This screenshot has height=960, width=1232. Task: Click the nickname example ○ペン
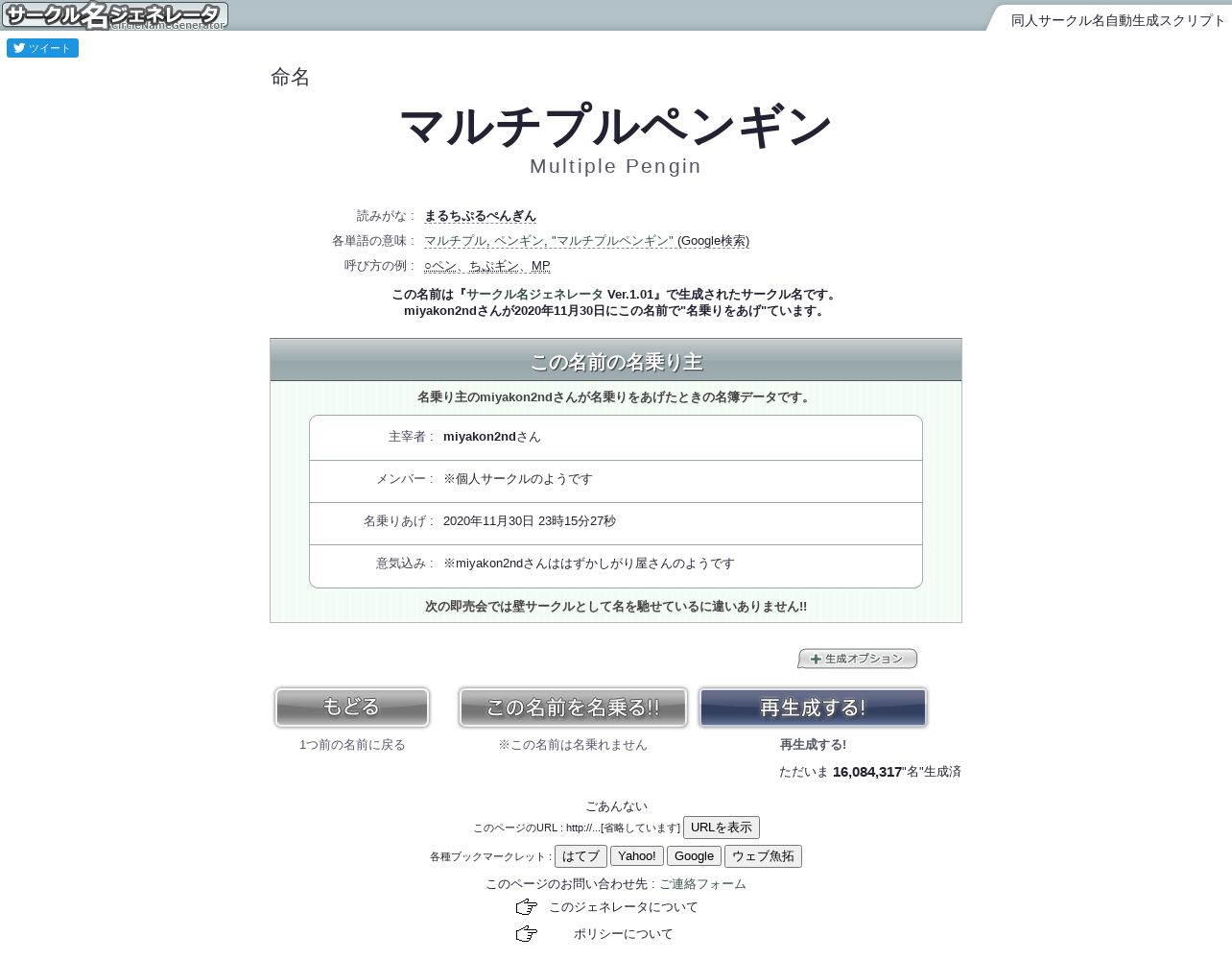tap(440, 266)
